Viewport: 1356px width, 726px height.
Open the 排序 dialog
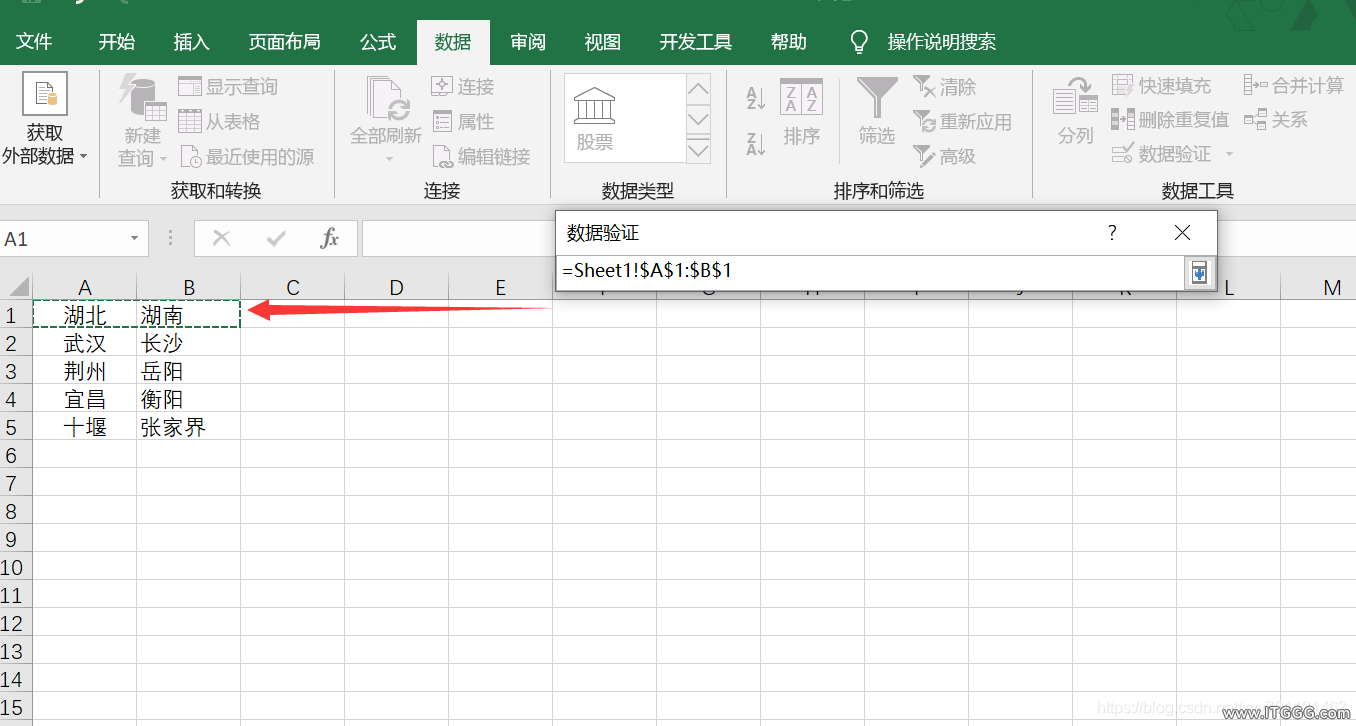pyautogui.click(x=801, y=113)
